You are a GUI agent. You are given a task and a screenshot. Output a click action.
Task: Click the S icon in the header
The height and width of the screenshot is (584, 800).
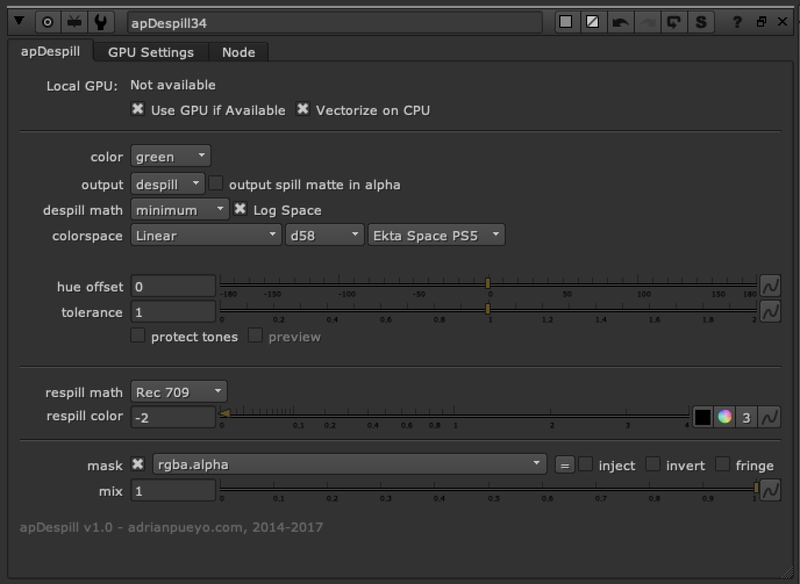coord(700,22)
